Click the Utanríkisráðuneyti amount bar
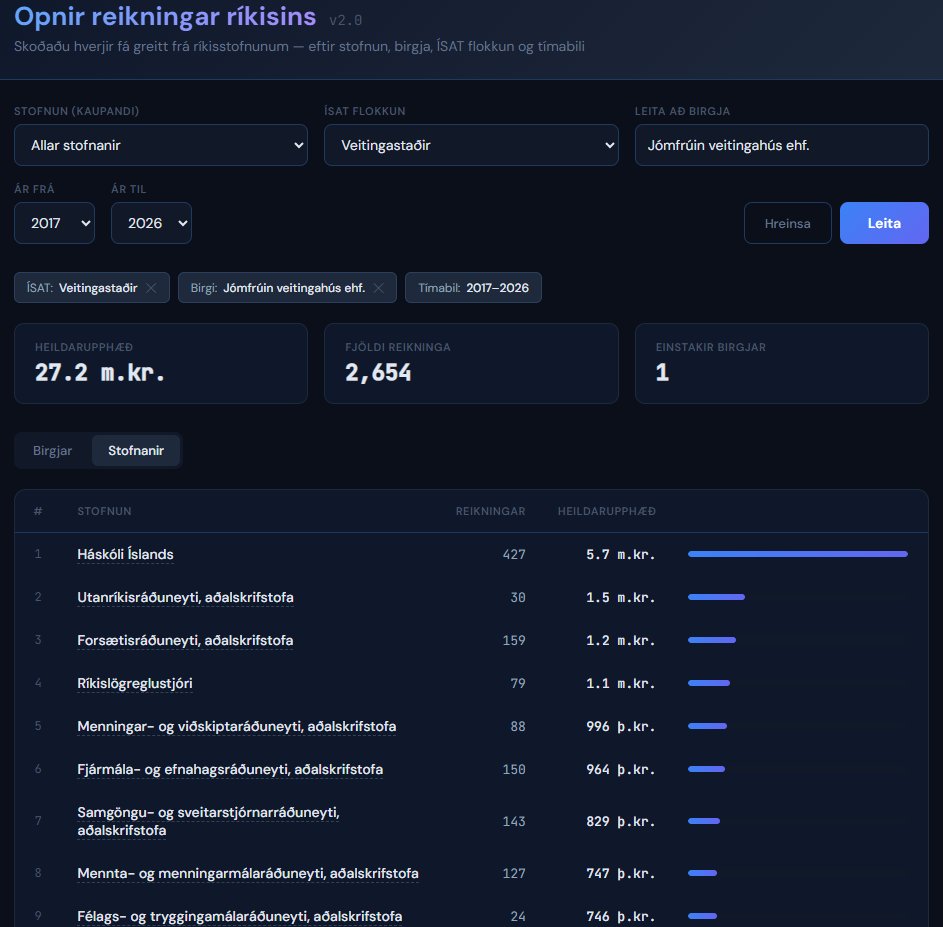Image resolution: width=943 pixels, height=927 pixels. pos(716,597)
